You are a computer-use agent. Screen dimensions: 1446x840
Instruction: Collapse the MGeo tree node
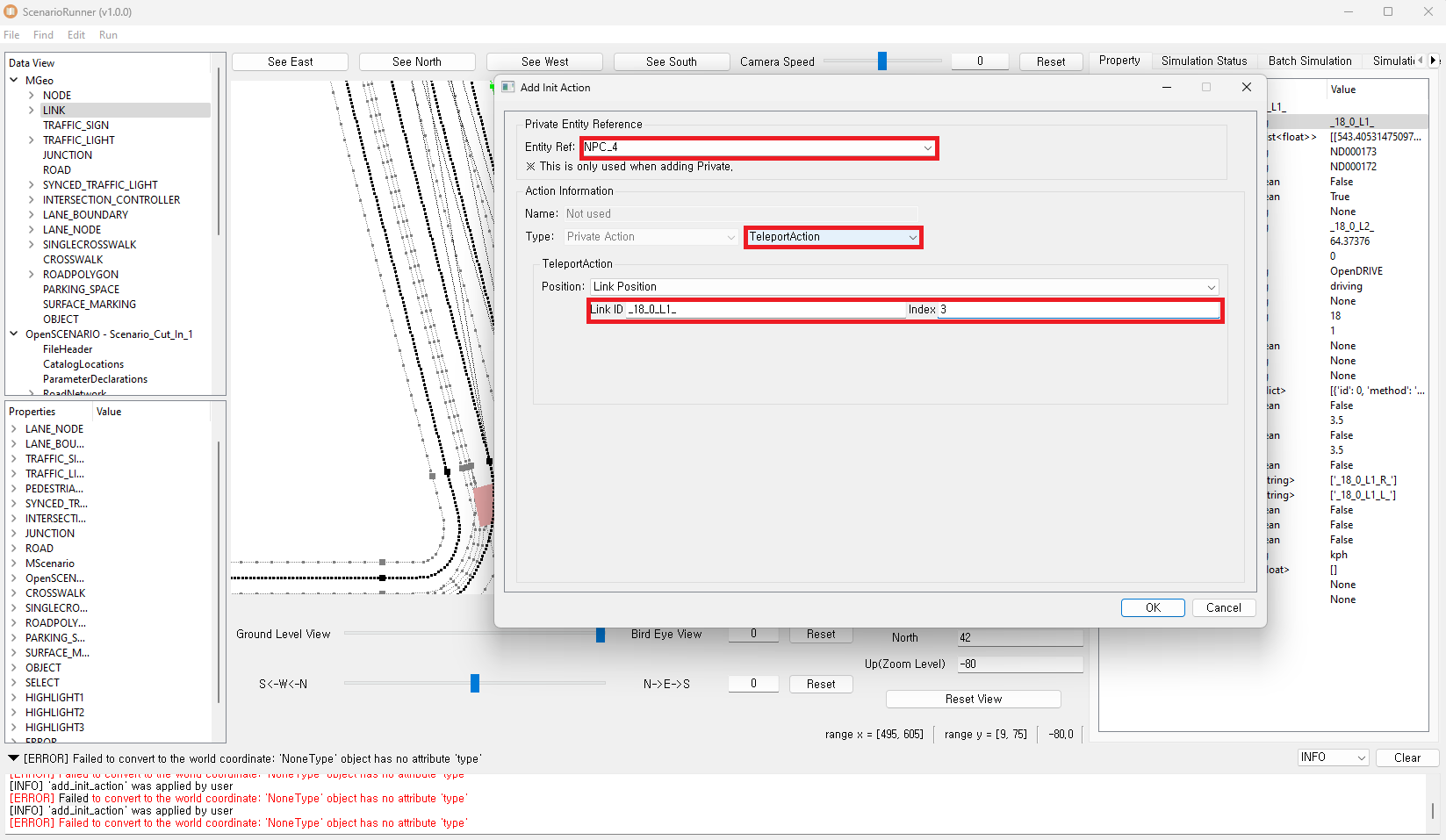[14, 80]
